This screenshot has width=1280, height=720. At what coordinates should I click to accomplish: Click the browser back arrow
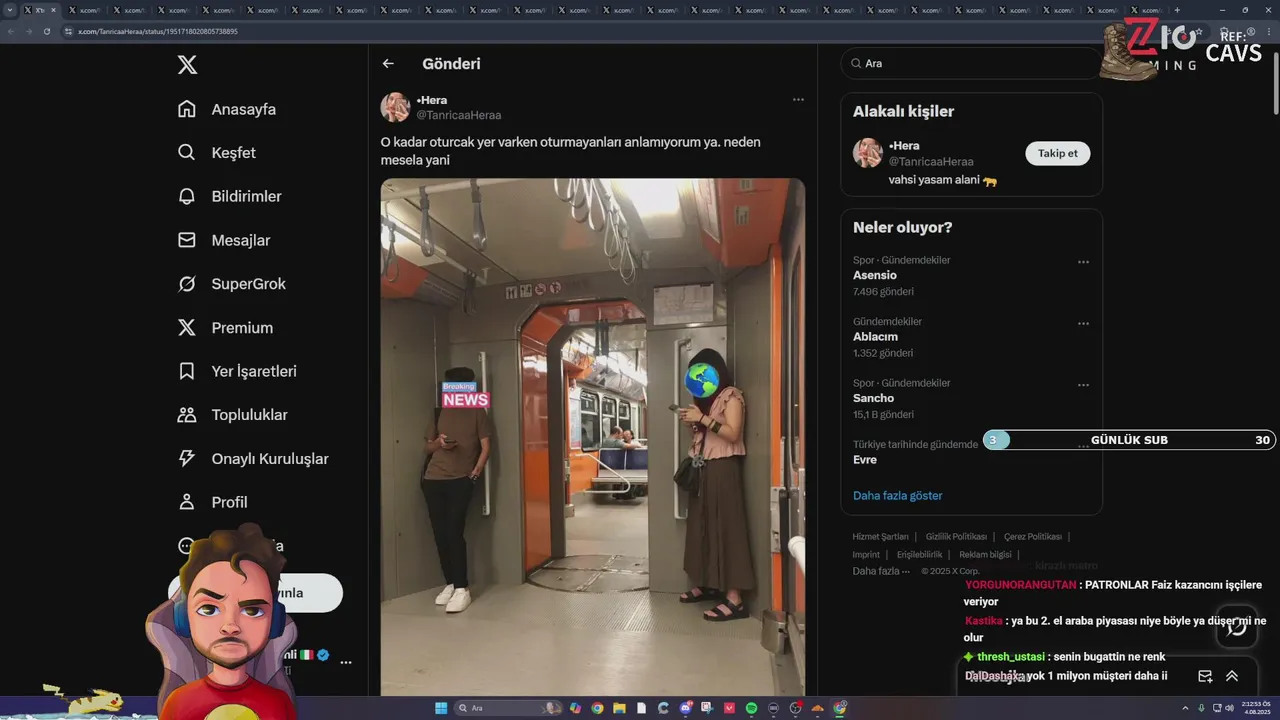click(x=11, y=31)
